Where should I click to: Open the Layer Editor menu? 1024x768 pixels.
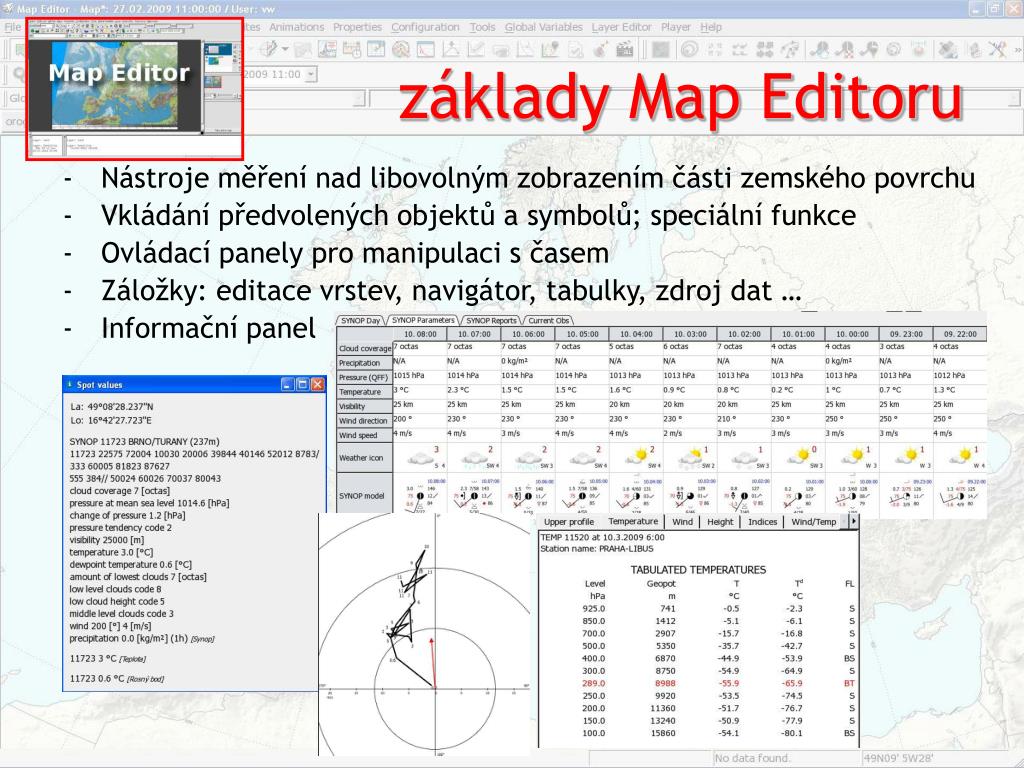(x=621, y=27)
